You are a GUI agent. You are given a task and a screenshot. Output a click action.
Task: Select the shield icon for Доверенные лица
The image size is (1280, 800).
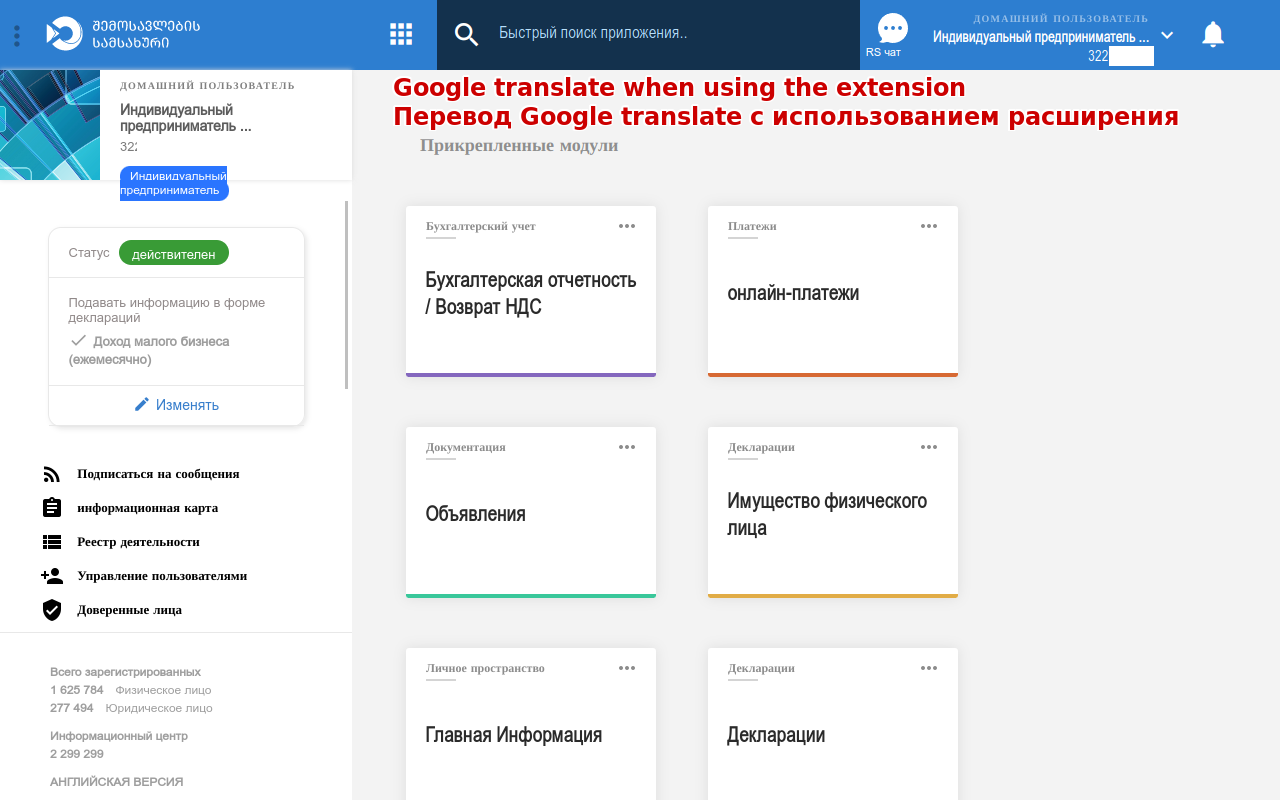click(x=52, y=609)
